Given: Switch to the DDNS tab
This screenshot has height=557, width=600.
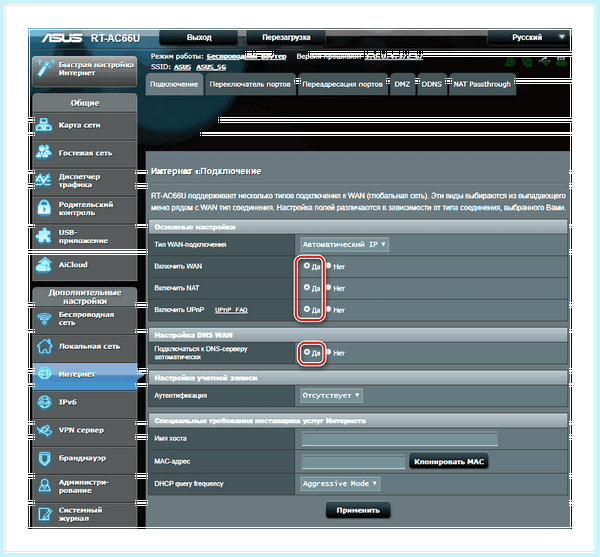Looking at the screenshot, I should [x=432, y=84].
